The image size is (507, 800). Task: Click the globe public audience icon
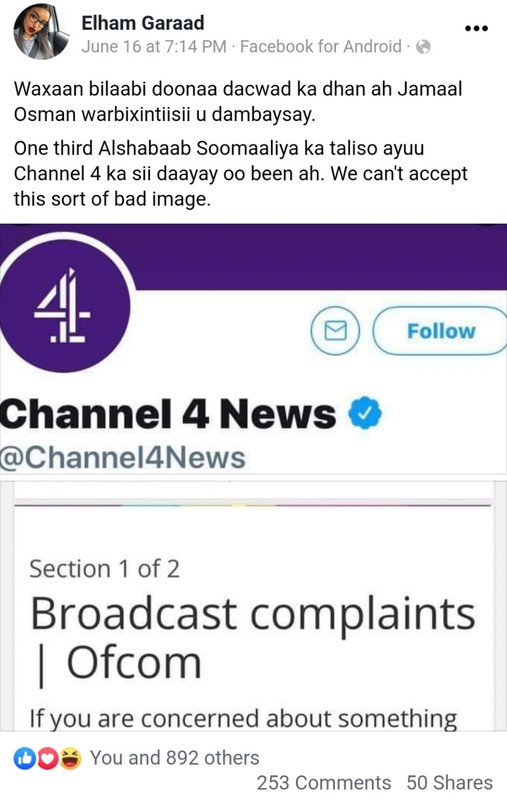[x=423, y=47]
